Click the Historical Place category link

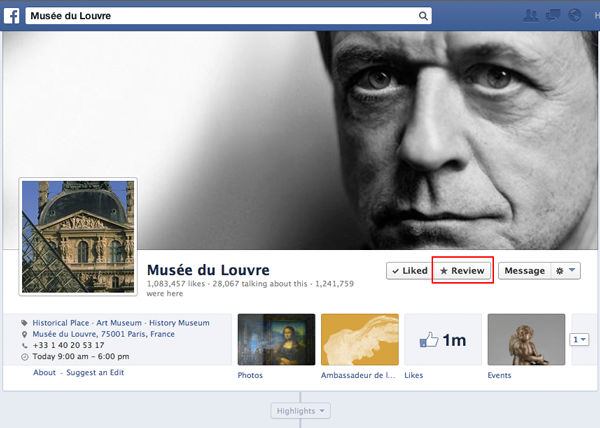pyautogui.click(x=60, y=323)
